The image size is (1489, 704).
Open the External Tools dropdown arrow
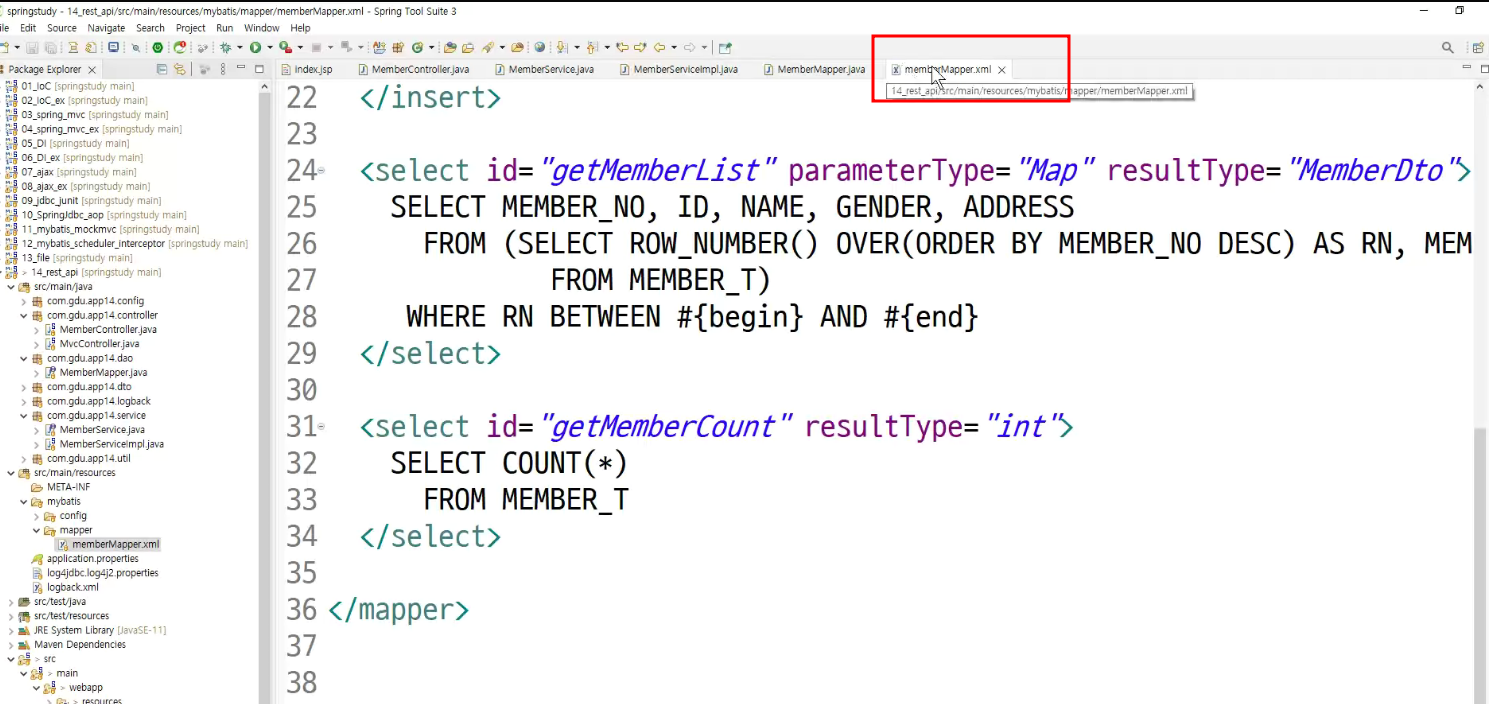[300, 47]
